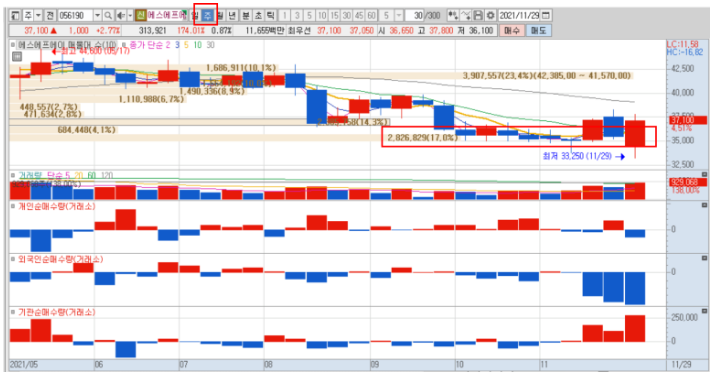This screenshot has width=713, height=376.
Task: Click the 1,686,911(10.1%) volume profile label
Action: pyautogui.click(x=241, y=68)
